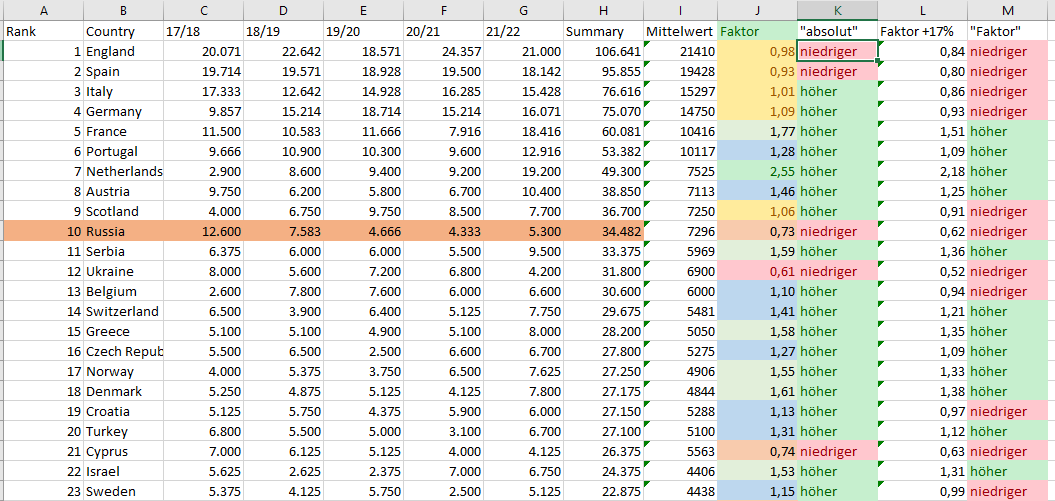The width and height of the screenshot is (1055, 501).
Task: Click the Faktor +17% header cell
Action: click(922, 32)
